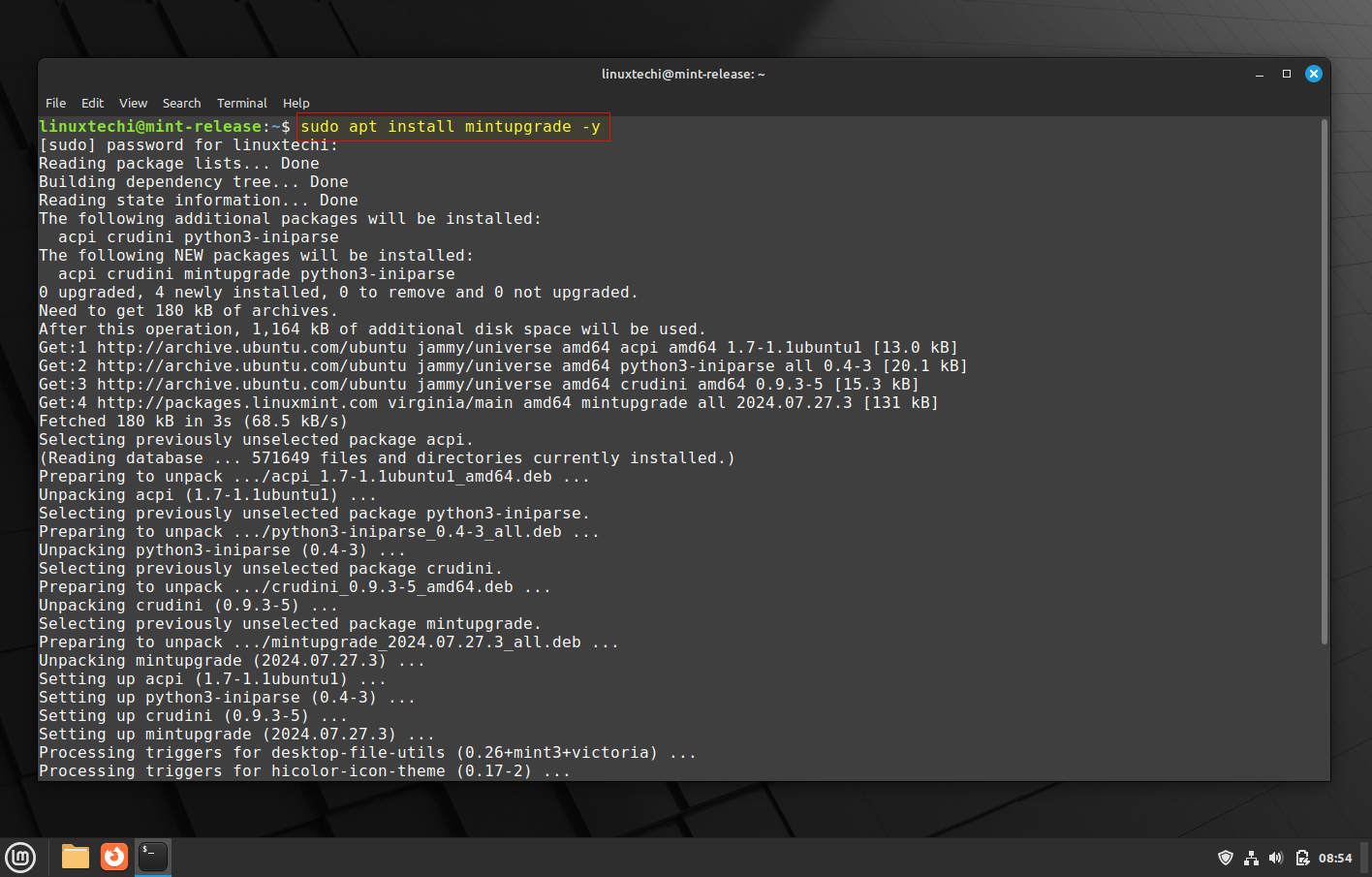1372x877 pixels.
Task: Click 'Selecting previously unselected package acpi.'
Action: click(x=257, y=440)
